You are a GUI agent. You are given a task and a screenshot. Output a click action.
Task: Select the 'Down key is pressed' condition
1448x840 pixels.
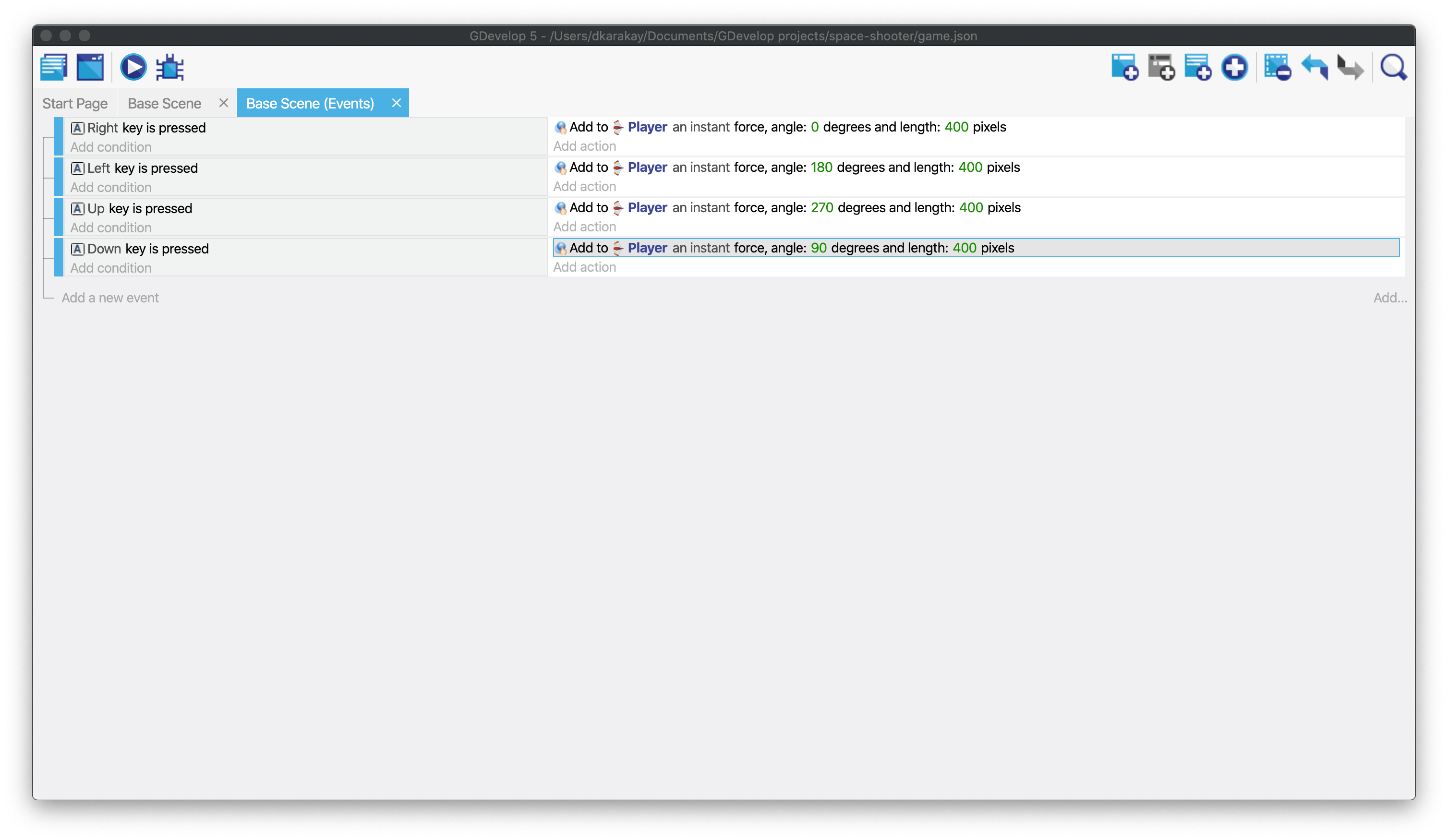coord(148,249)
